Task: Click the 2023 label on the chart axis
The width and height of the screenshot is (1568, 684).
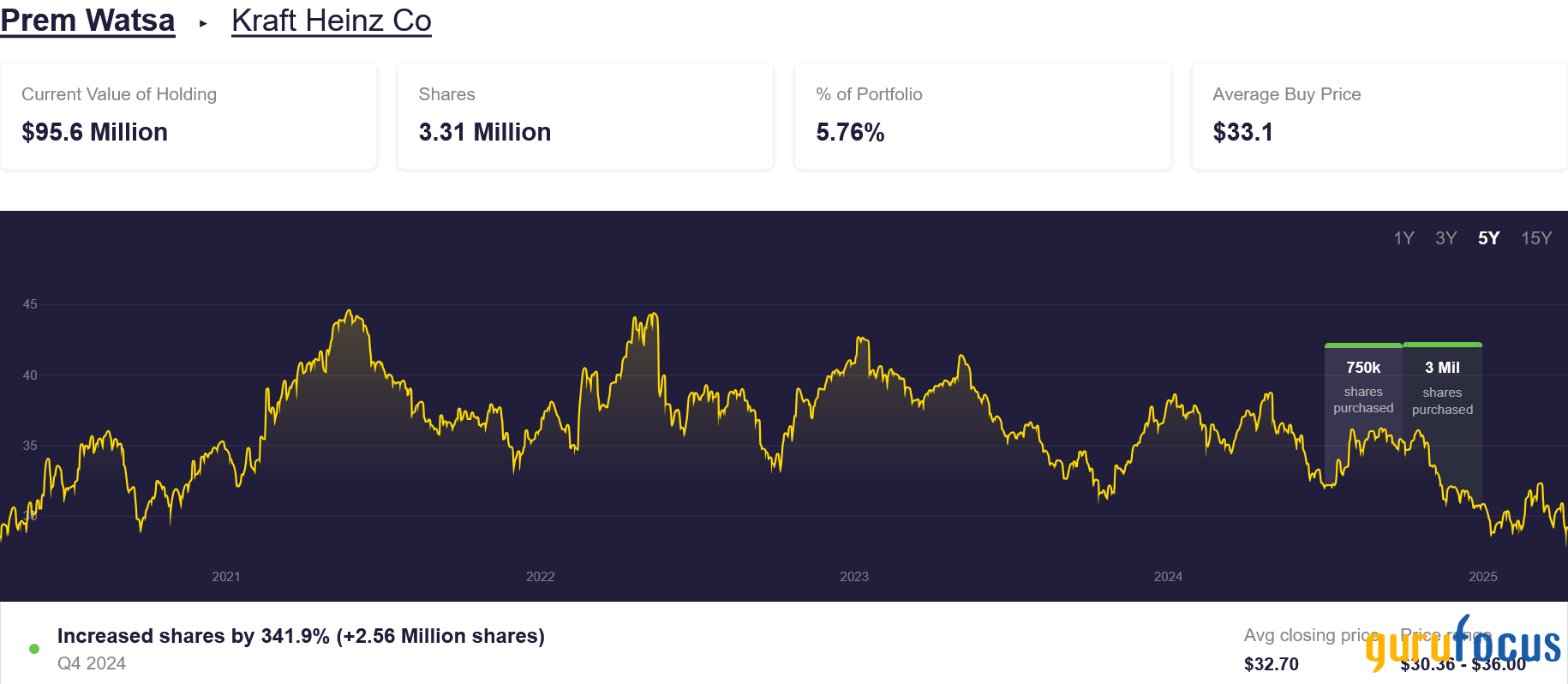Action: point(854,577)
